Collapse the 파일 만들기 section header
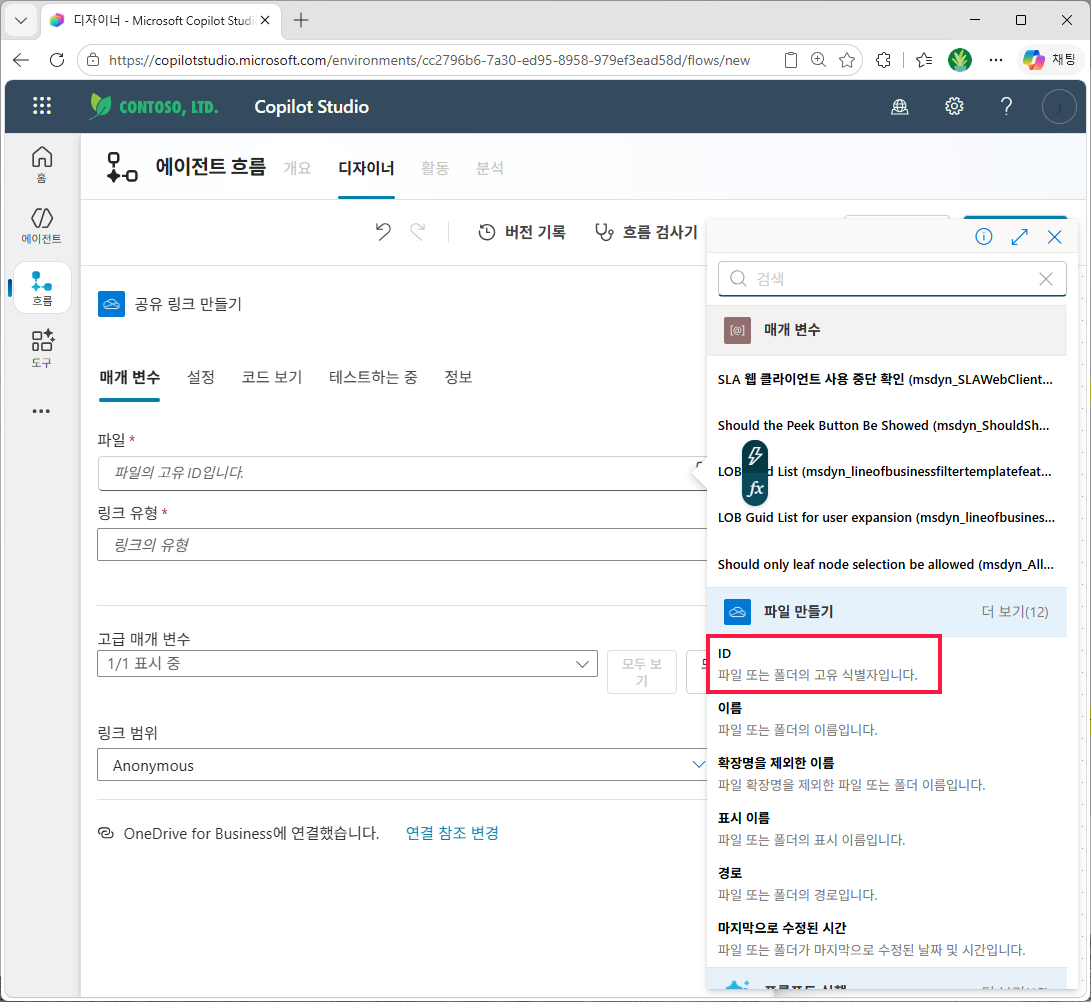The image size is (1091, 1002). pyautogui.click(x=886, y=612)
